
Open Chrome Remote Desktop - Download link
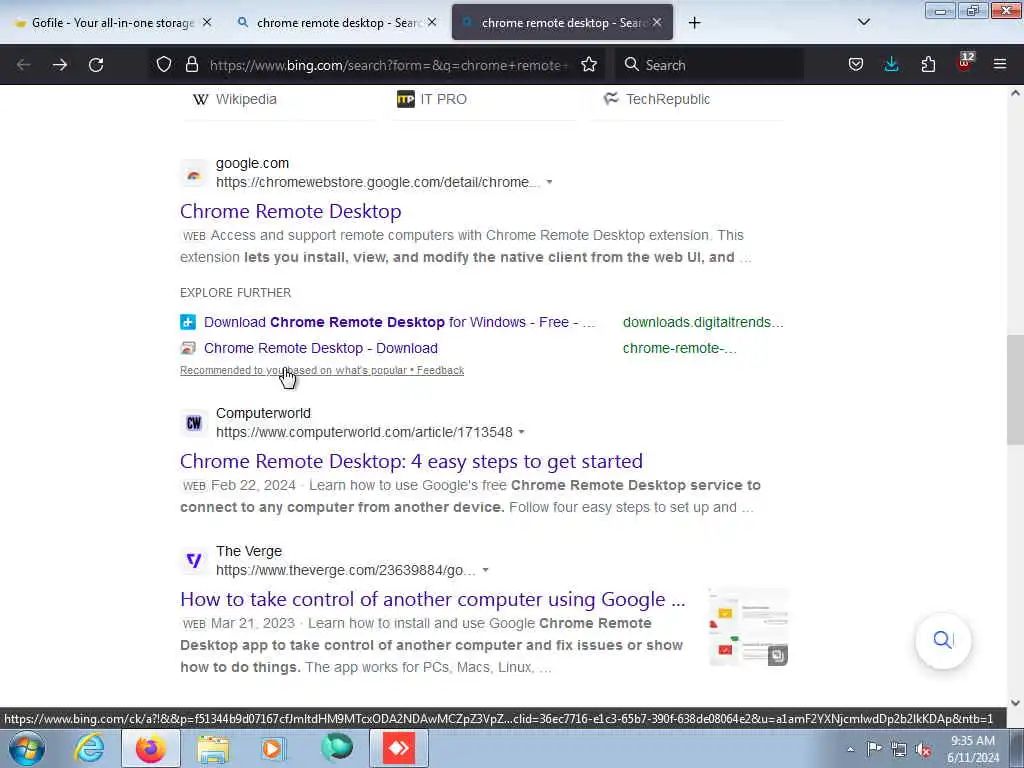pos(321,348)
